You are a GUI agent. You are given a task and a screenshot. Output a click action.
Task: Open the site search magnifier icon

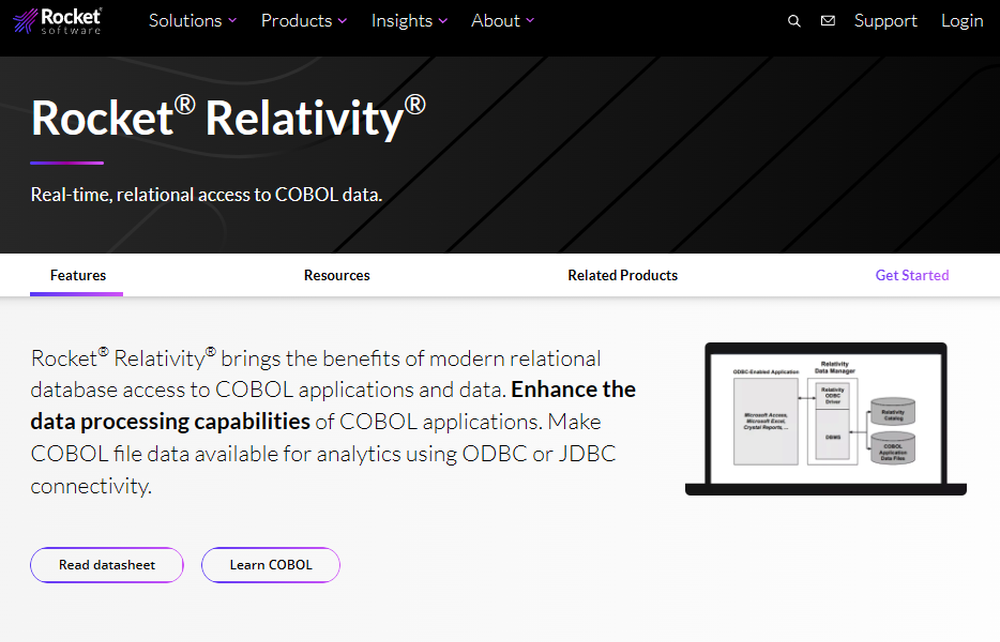click(793, 20)
